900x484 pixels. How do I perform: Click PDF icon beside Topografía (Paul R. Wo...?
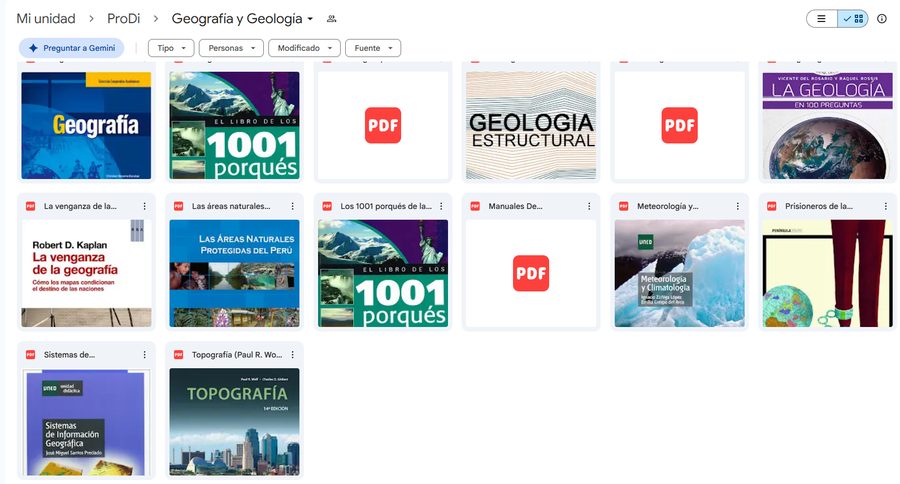click(x=179, y=355)
